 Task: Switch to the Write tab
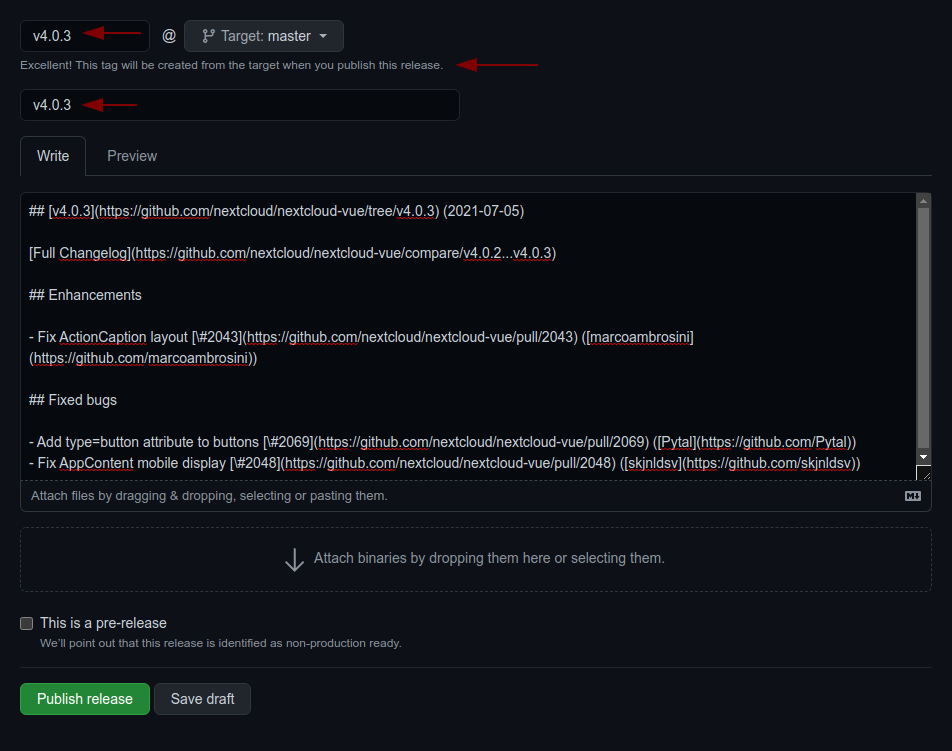pos(53,156)
